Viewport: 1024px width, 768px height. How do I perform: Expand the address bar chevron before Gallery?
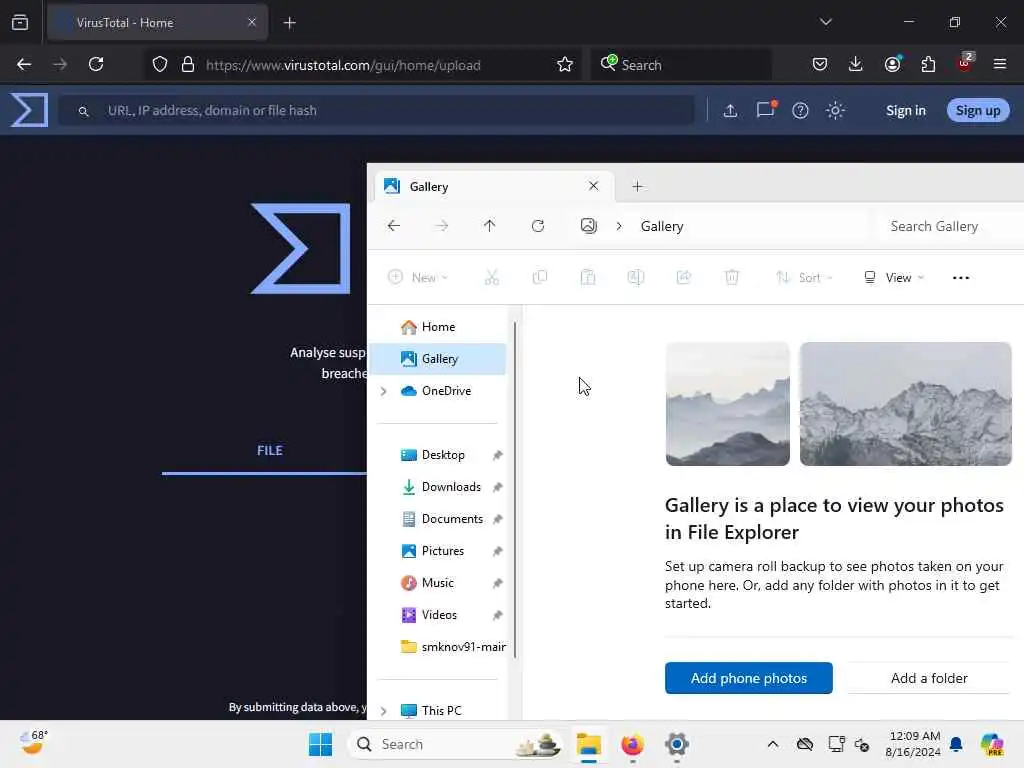[x=619, y=226]
